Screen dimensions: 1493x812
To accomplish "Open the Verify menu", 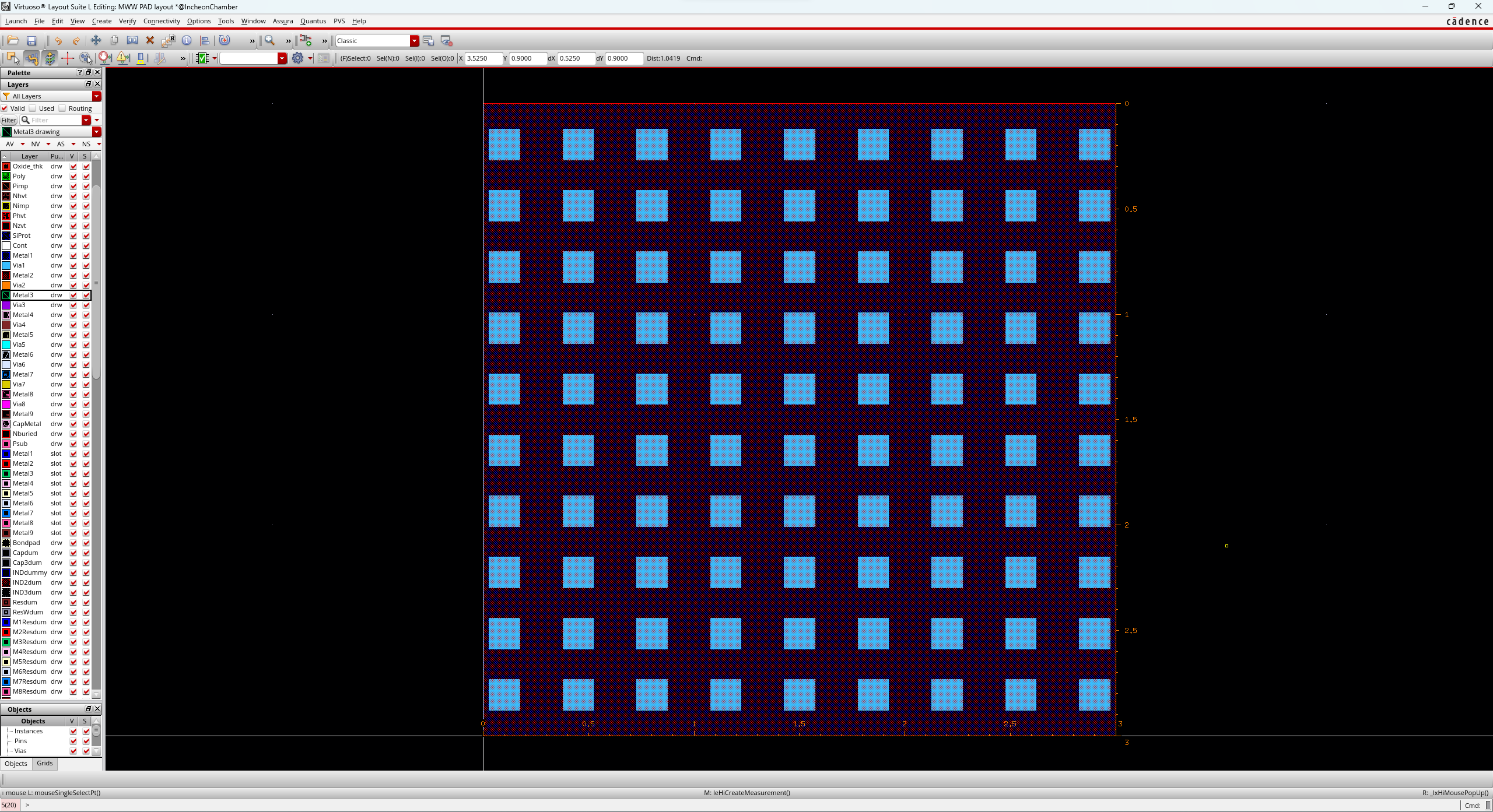I will point(127,21).
